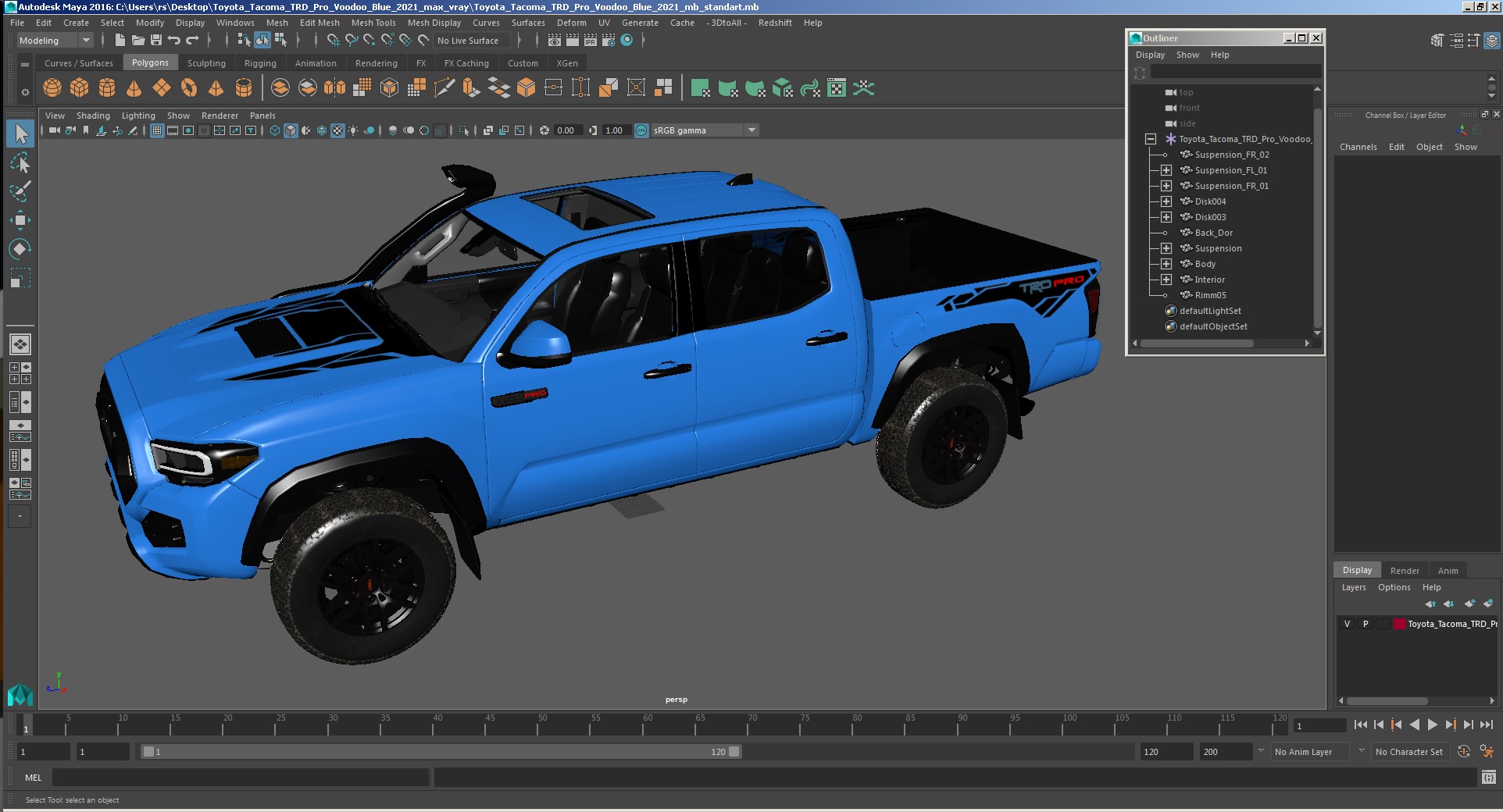Screen dimensions: 1503x812
Task: Toggle textured display in viewport toolbar
Action: click(337, 130)
